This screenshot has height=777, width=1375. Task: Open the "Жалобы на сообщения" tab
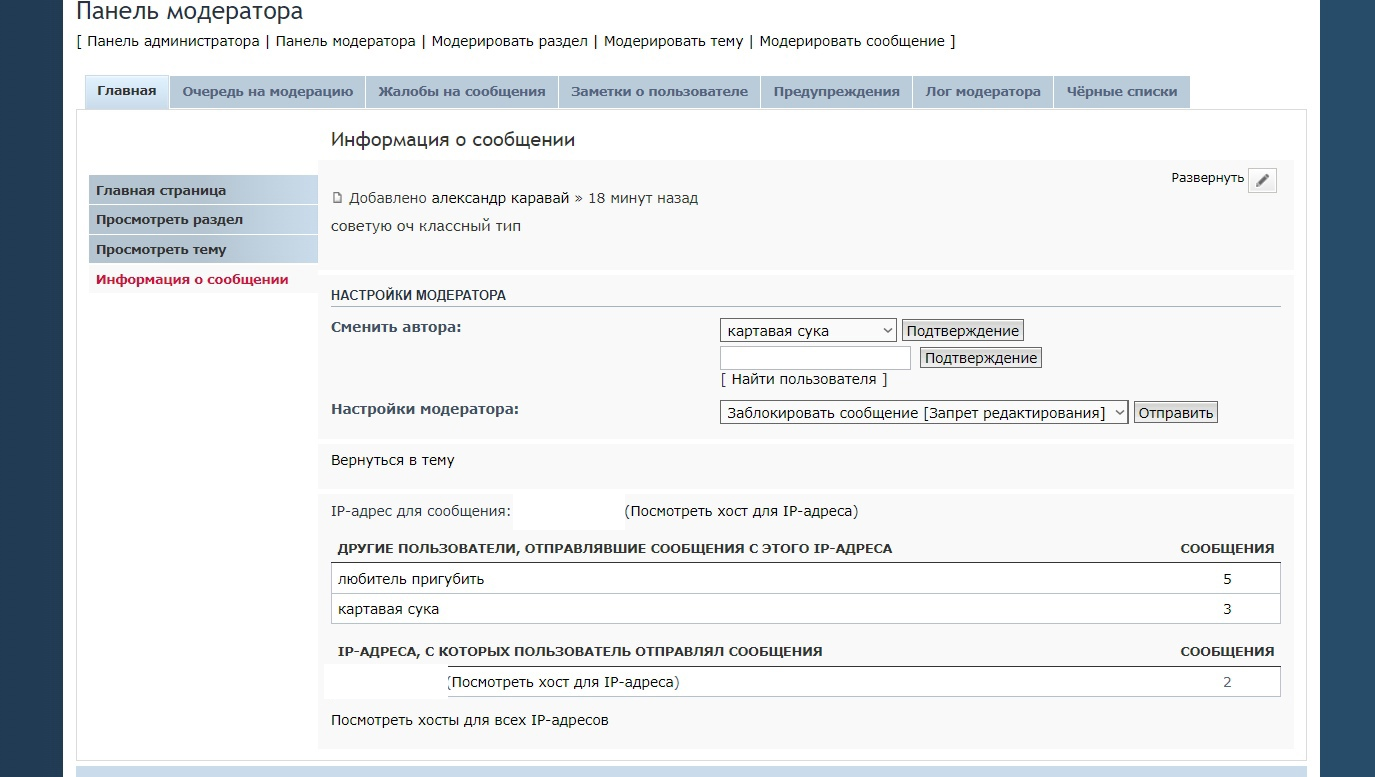pyautogui.click(x=461, y=91)
